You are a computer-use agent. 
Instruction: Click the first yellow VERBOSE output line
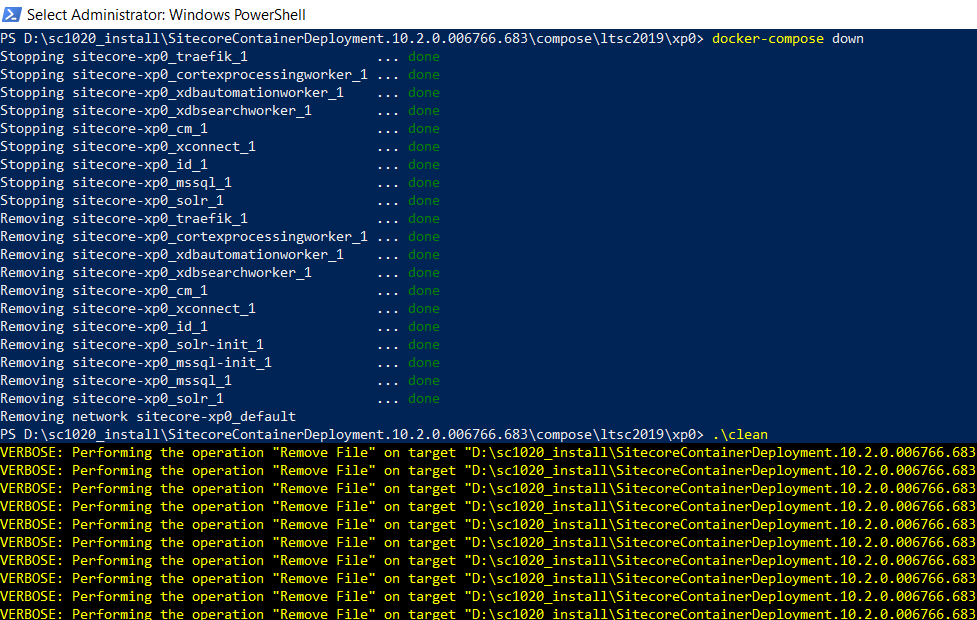[x=488, y=452]
